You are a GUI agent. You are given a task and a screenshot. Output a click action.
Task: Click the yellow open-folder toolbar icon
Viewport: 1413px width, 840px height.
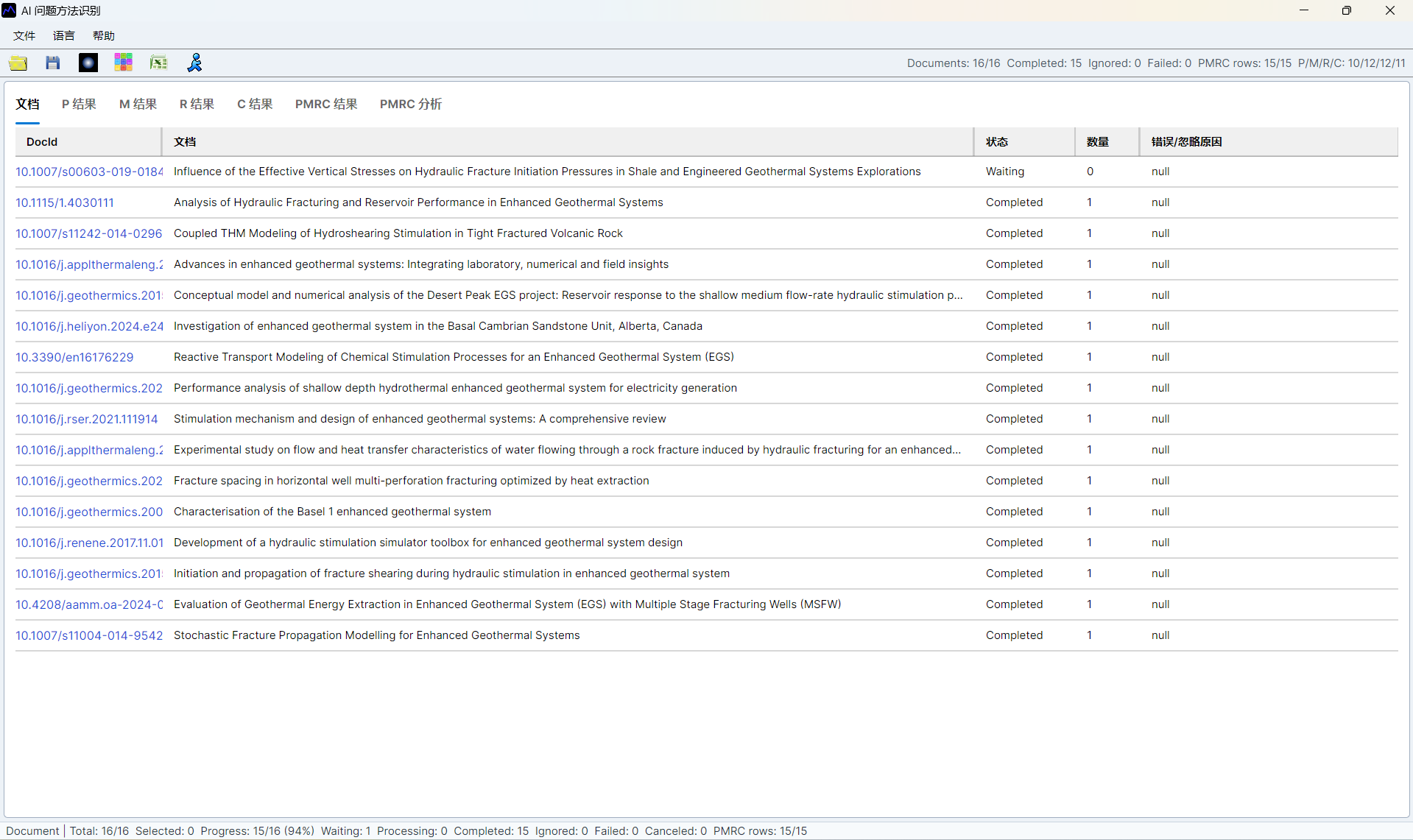point(18,63)
